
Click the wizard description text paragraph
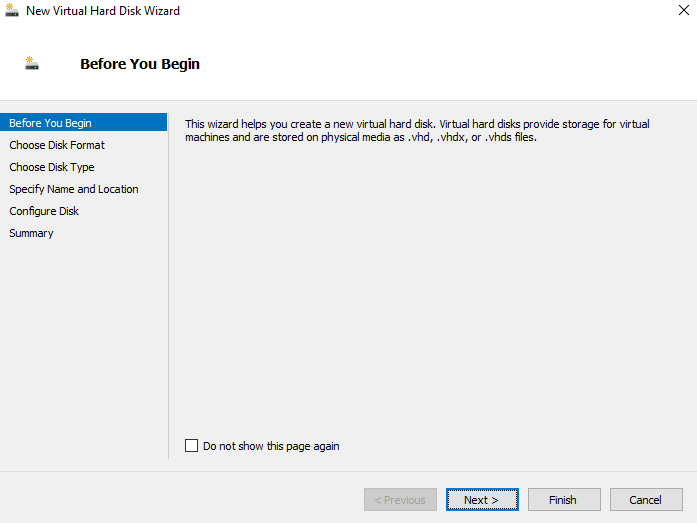pos(417,131)
